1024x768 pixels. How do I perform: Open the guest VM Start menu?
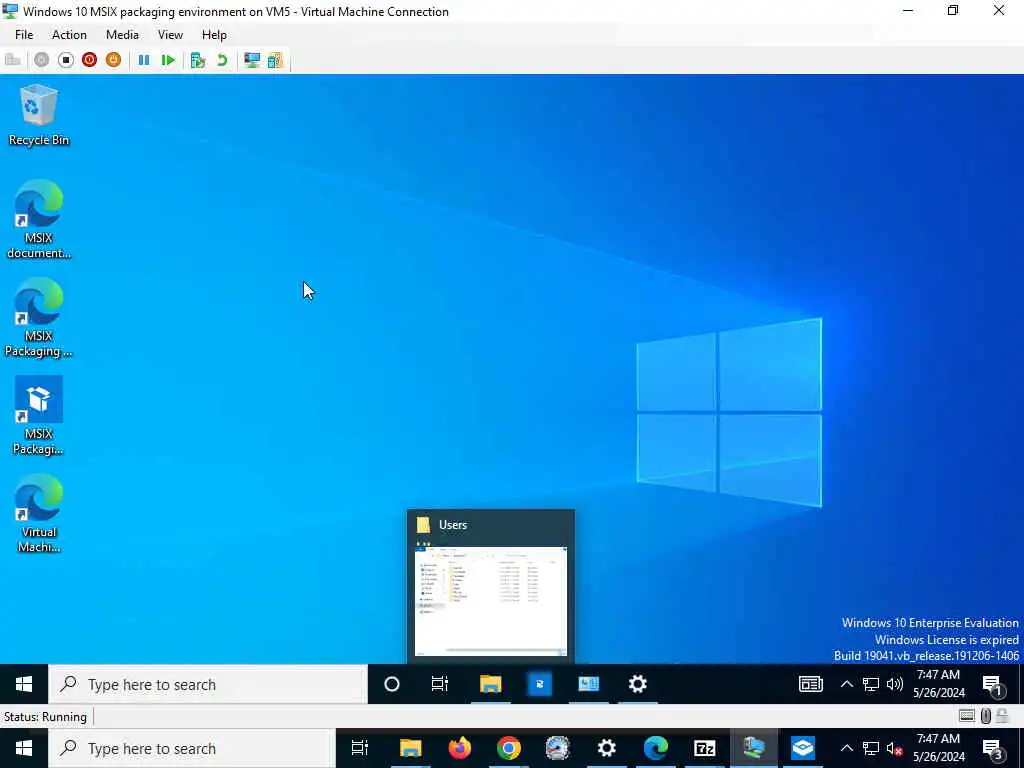click(24, 684)
